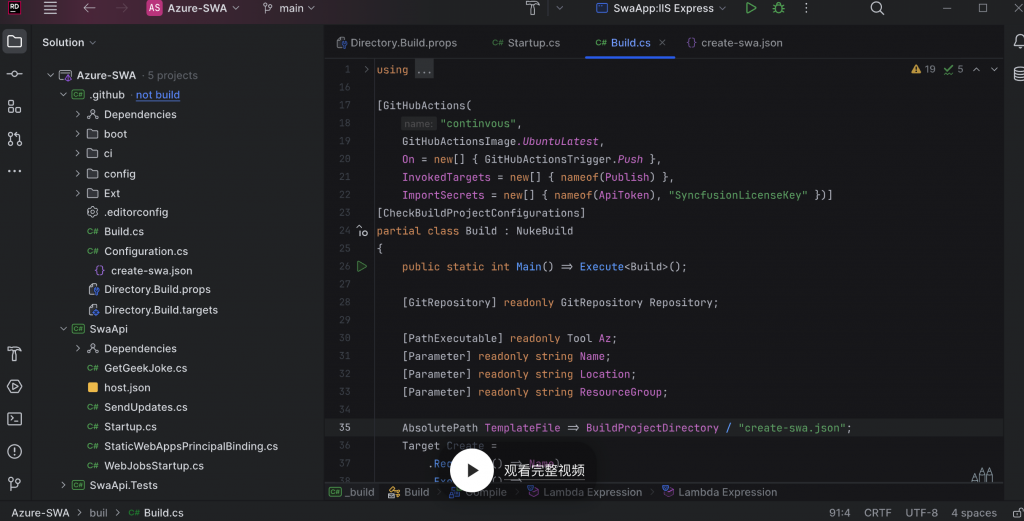
Task: Open the Explorer folder tool window
Action: tap(14, 42)
